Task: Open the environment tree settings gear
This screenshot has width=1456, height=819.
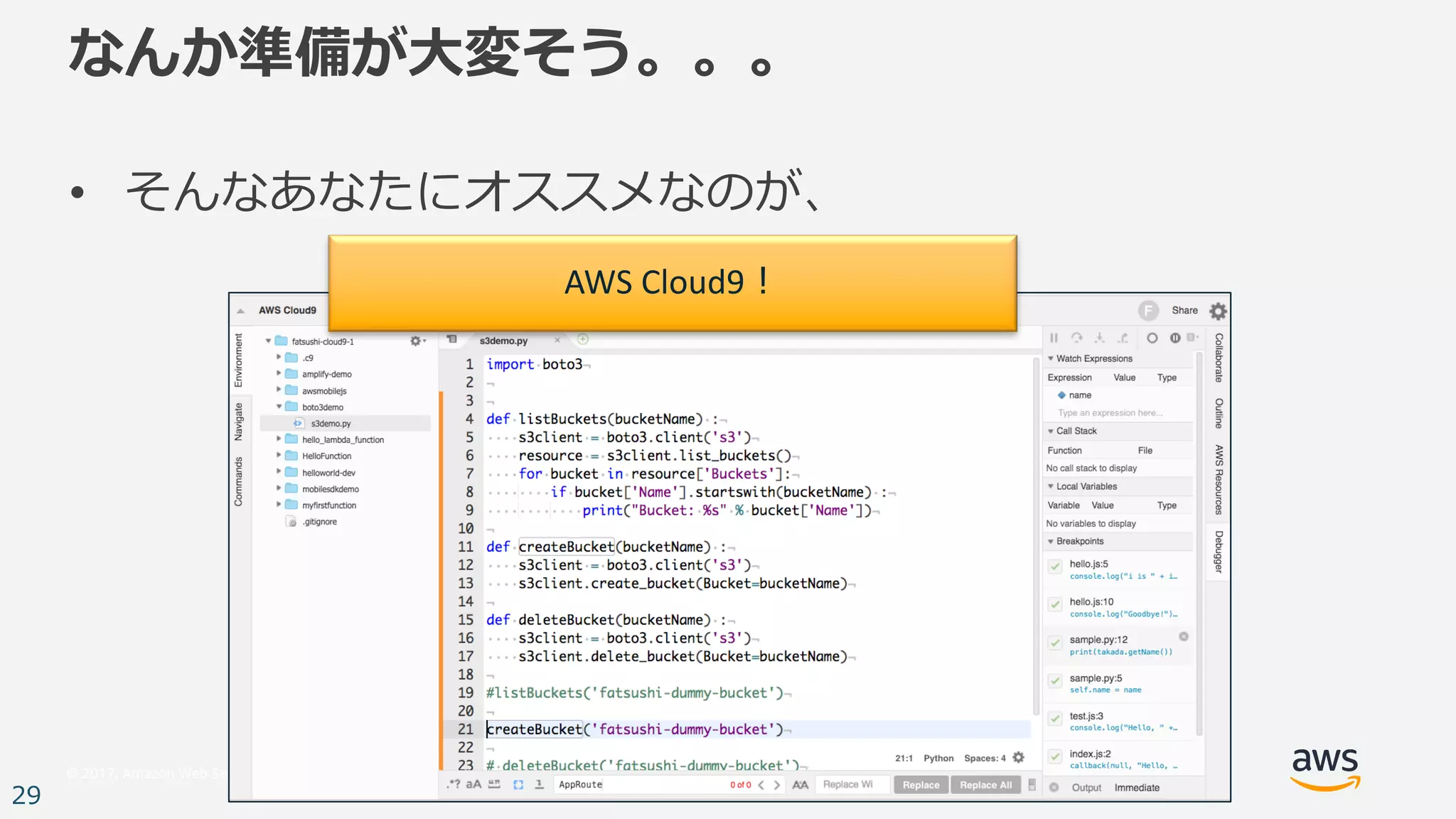Action: click(x=416, y=341)
